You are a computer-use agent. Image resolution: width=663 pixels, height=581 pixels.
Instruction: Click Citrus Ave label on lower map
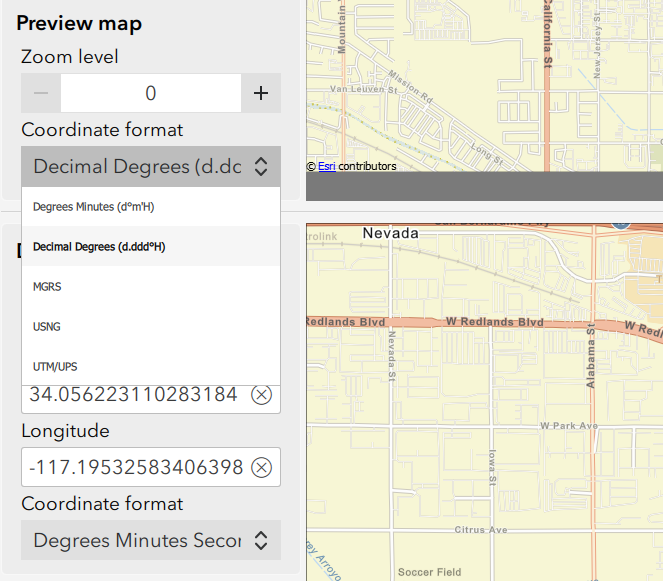481,530
